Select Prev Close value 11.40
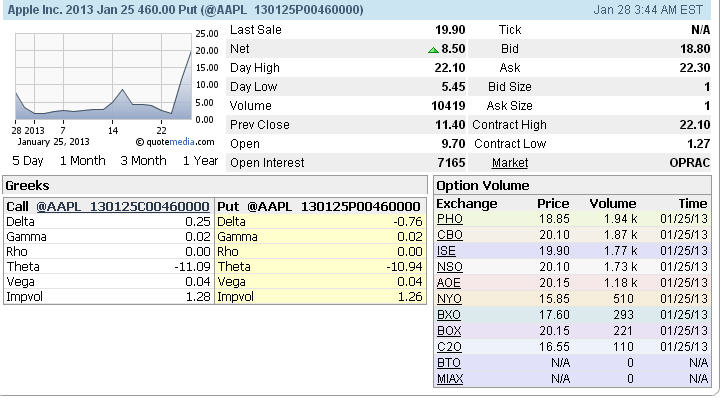This screenshot has width=721, height=401. coord(450,125)
